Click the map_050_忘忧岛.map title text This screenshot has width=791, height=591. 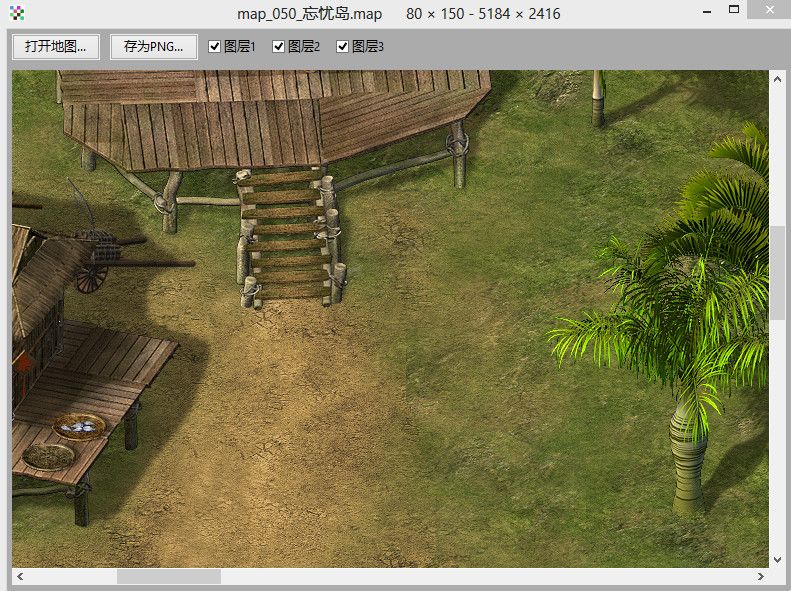tap(309, 14)
